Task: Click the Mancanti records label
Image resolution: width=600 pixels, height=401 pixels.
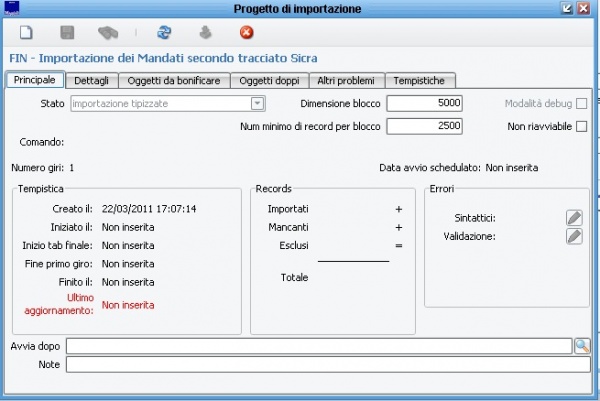Action: coord(288,227)
